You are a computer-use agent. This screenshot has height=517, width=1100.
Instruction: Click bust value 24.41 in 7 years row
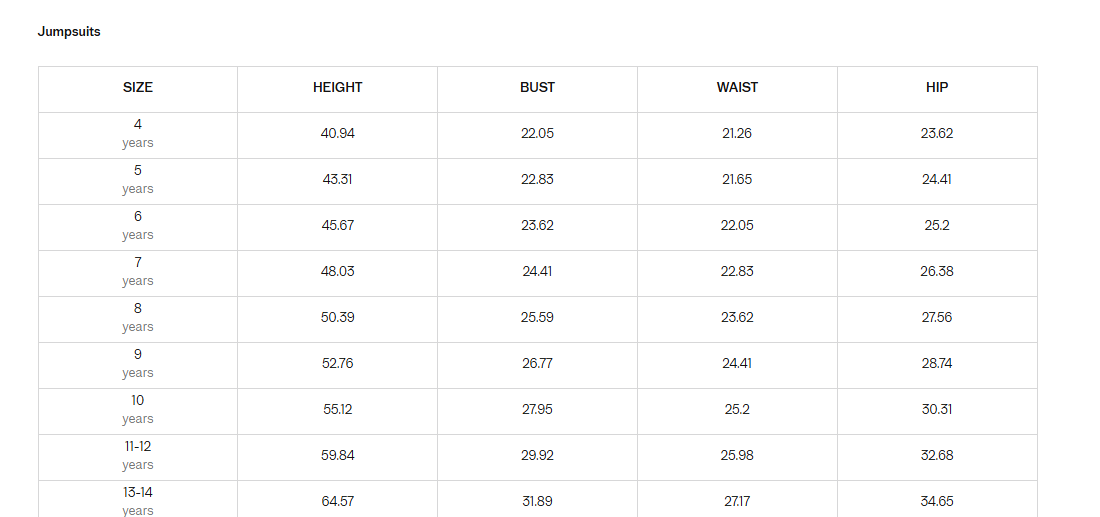pos(537,271)
